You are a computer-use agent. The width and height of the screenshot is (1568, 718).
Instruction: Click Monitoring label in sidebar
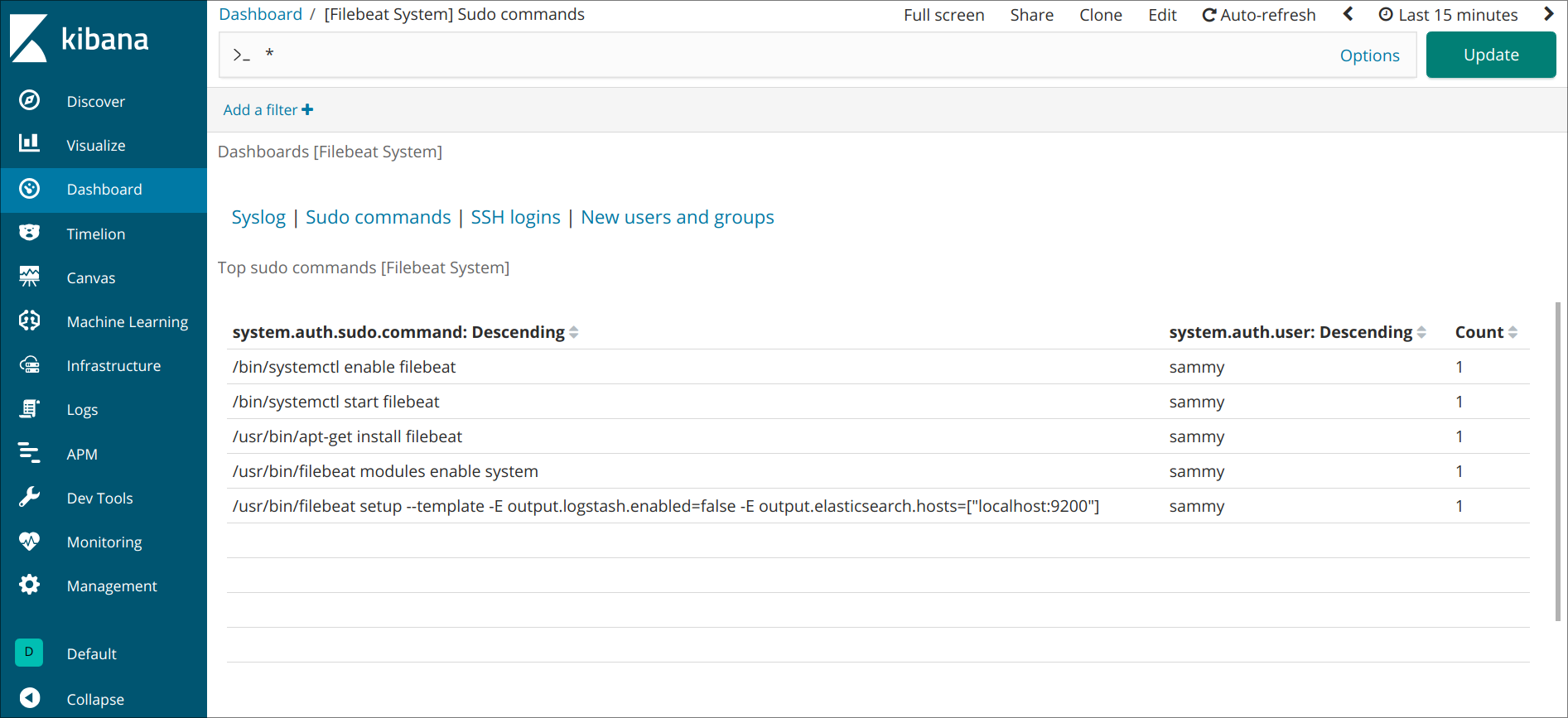pos(104,542)
